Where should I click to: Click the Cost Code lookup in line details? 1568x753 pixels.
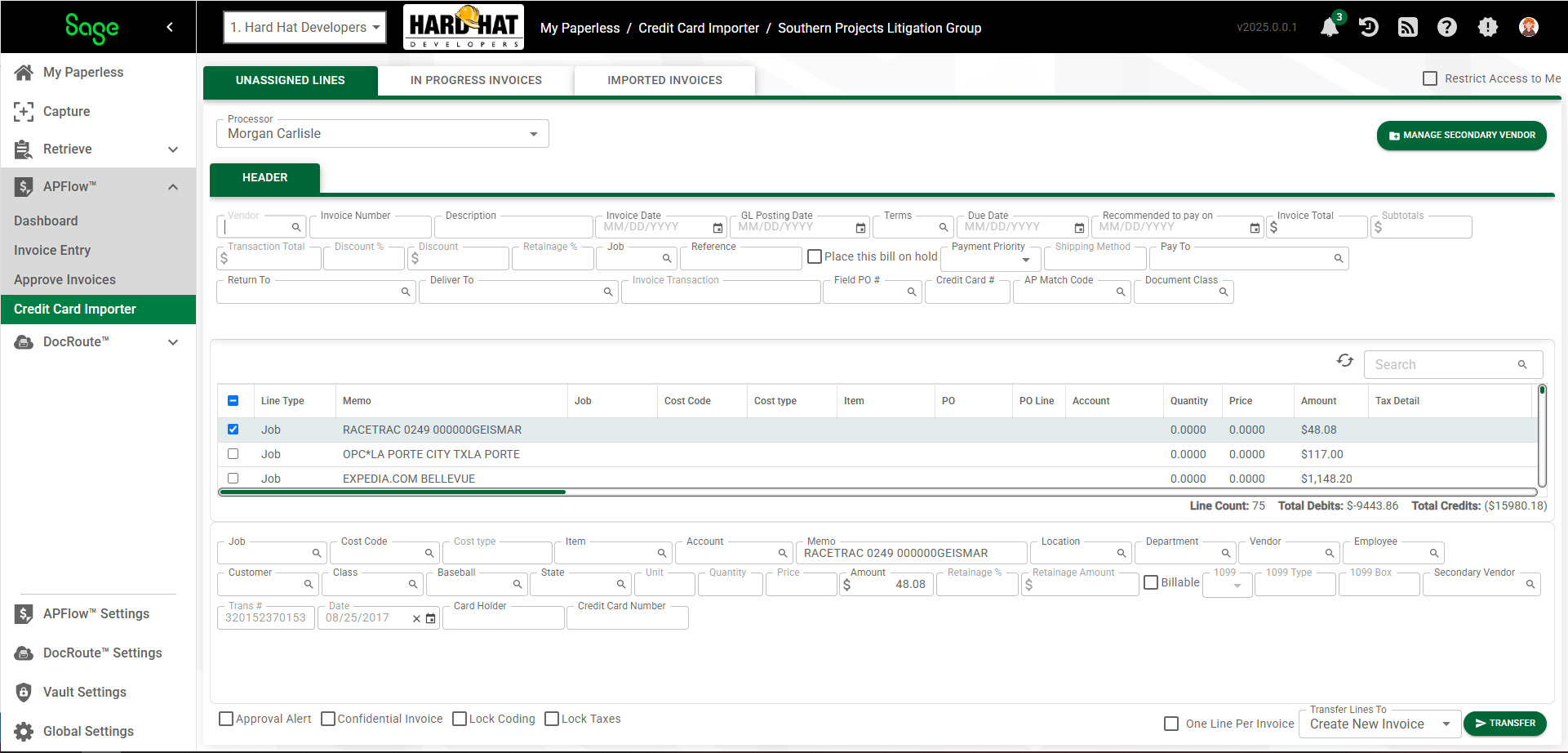[x=429, y=553]
